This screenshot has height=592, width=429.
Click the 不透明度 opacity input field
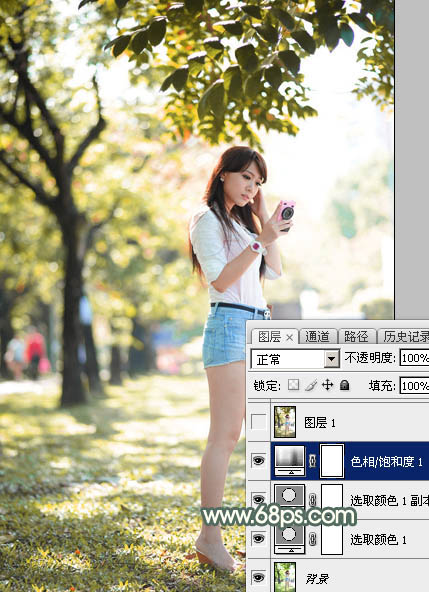point(414,358)
